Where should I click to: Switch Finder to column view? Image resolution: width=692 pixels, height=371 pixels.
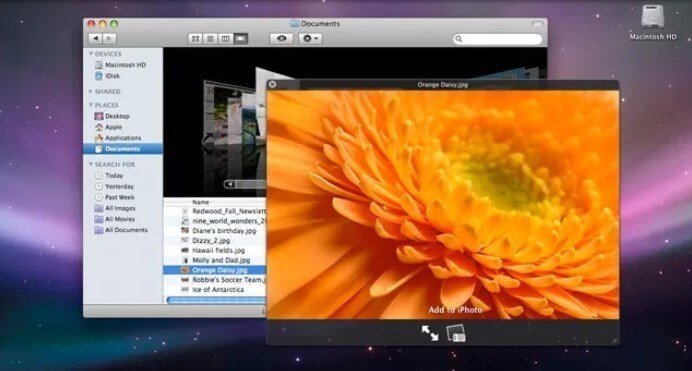click(226, 39)
